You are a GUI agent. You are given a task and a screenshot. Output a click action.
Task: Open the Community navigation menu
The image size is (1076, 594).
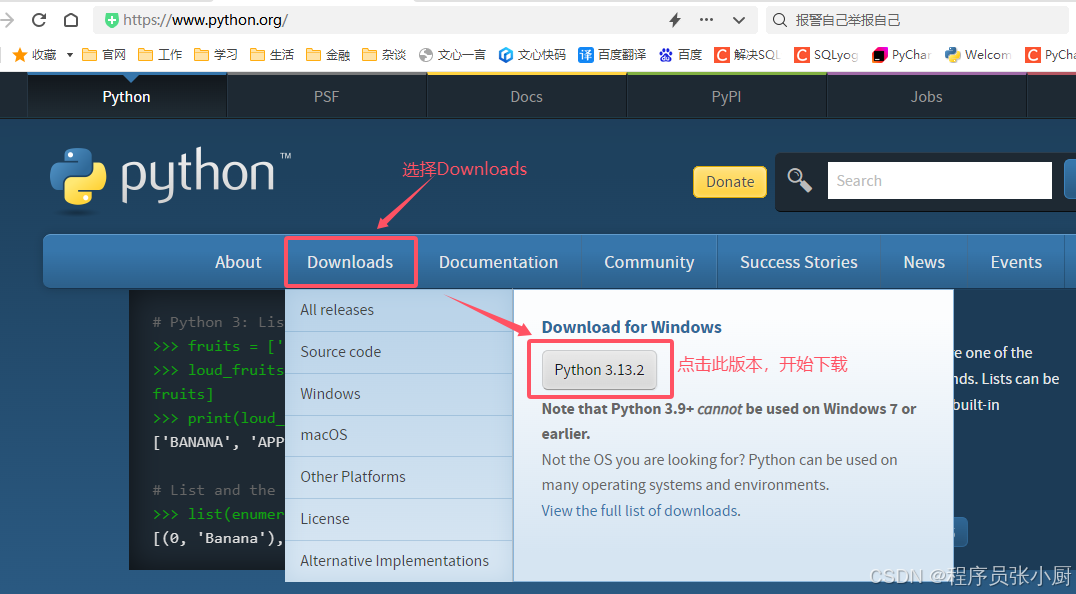pos(649,262)
